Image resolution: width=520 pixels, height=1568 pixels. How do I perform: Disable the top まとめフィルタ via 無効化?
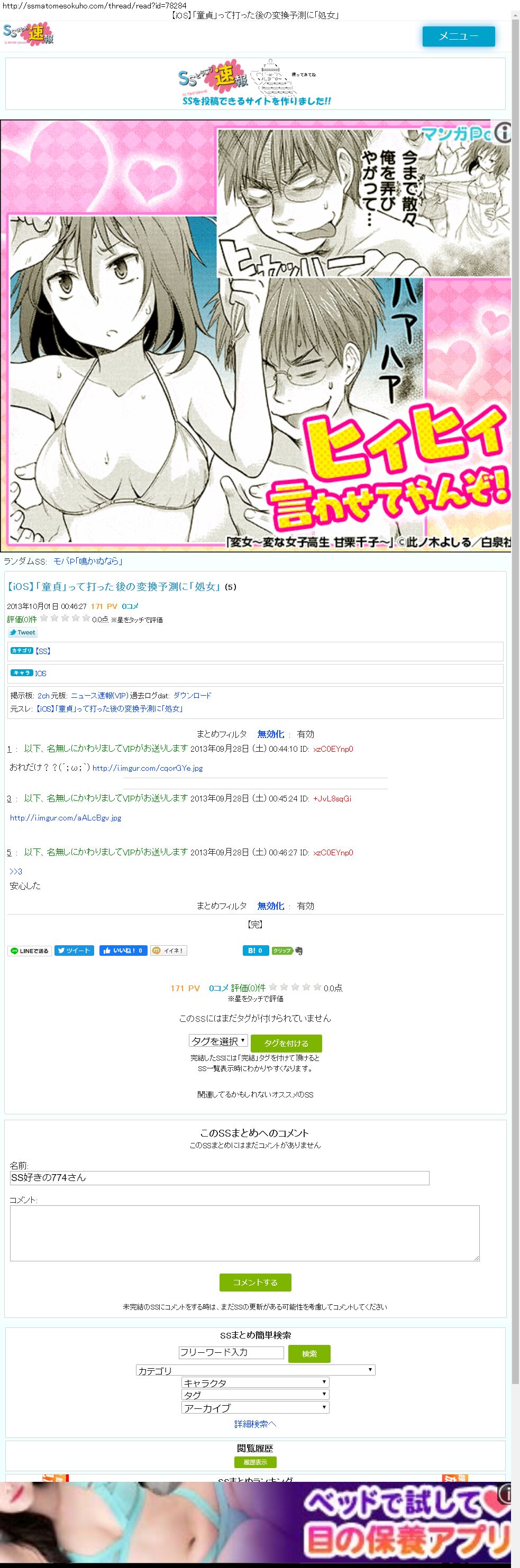(x=270, y=734)
